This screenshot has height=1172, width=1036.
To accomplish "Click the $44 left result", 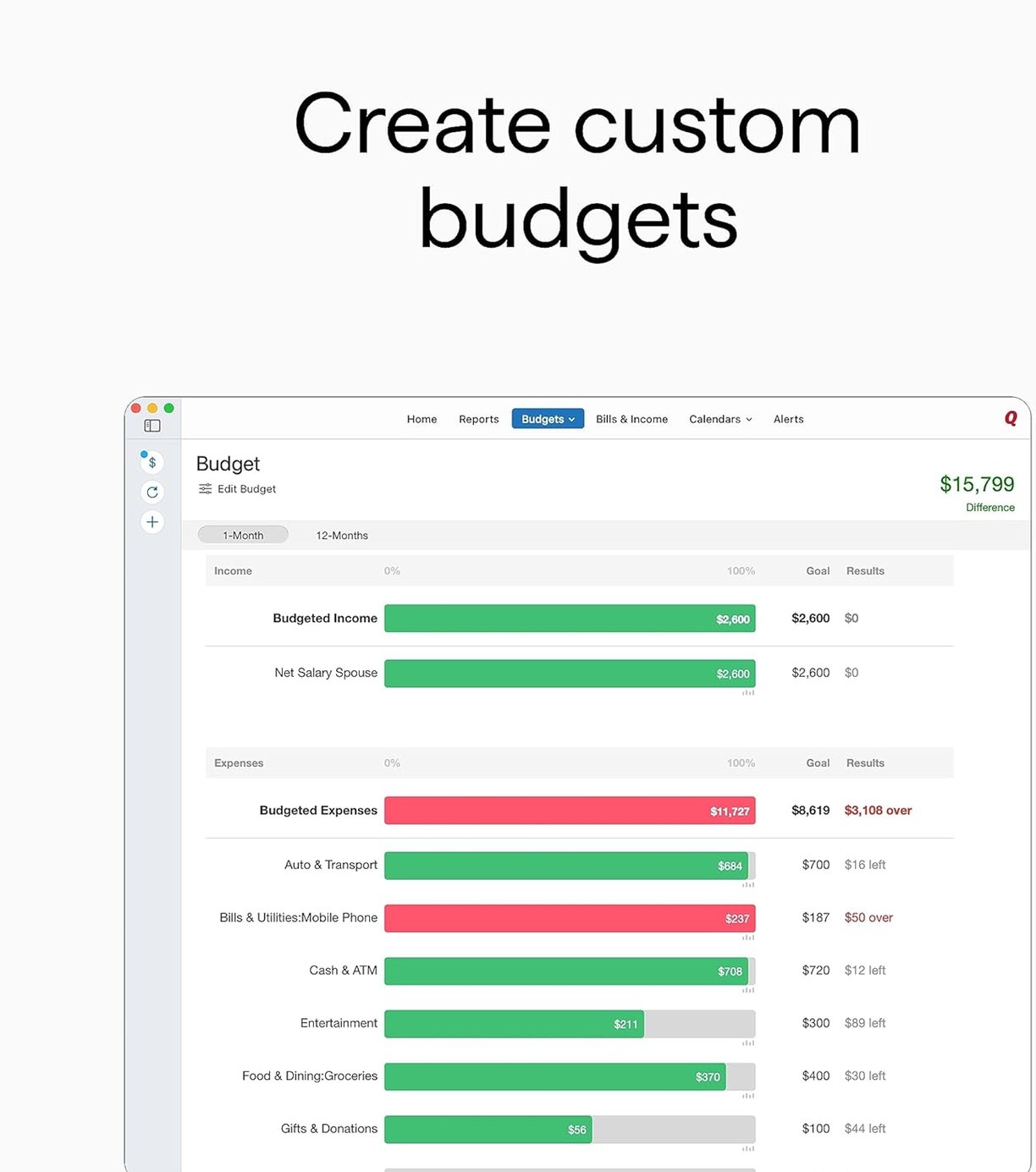I will click(x=865, y=1129).
